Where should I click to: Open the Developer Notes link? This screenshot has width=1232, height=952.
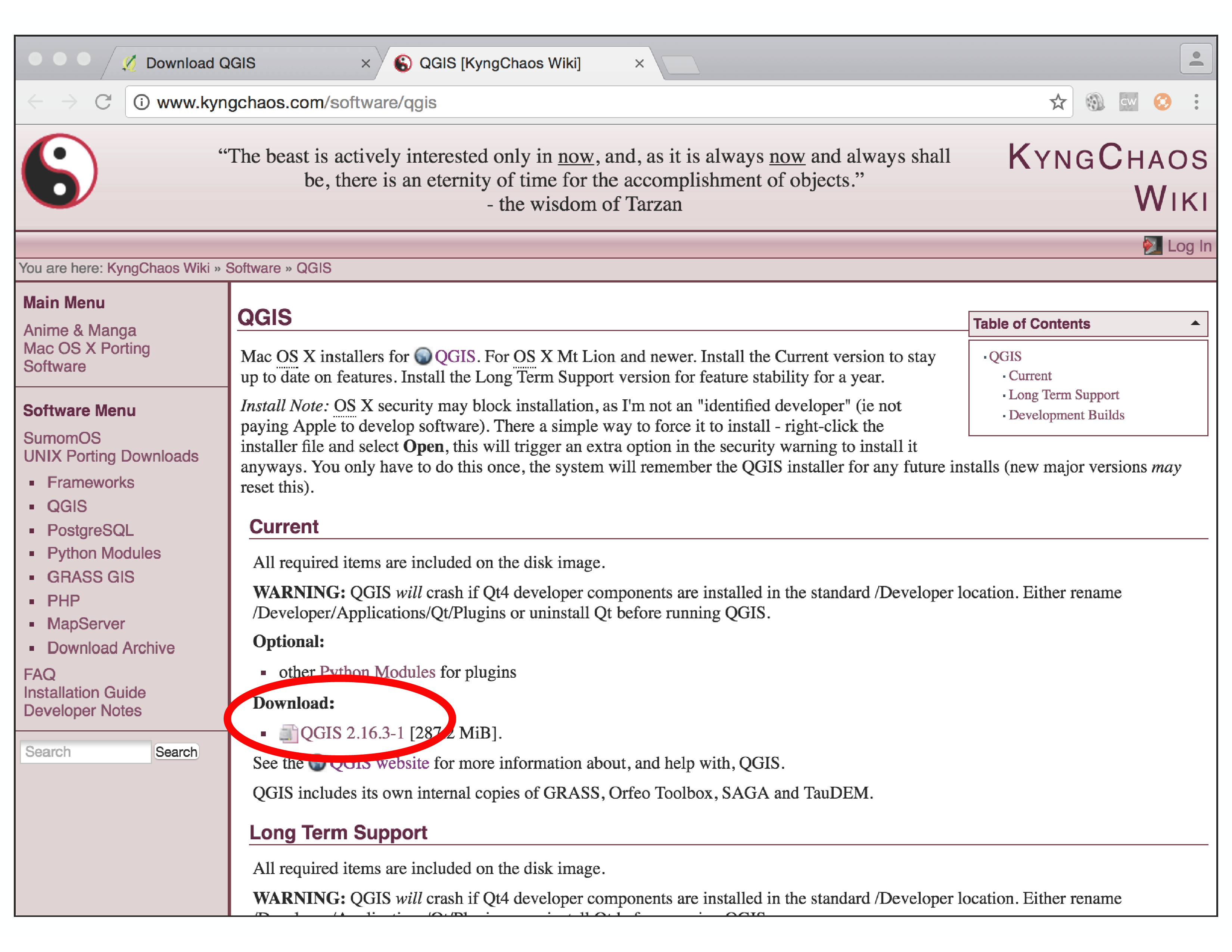click(83, 710)
